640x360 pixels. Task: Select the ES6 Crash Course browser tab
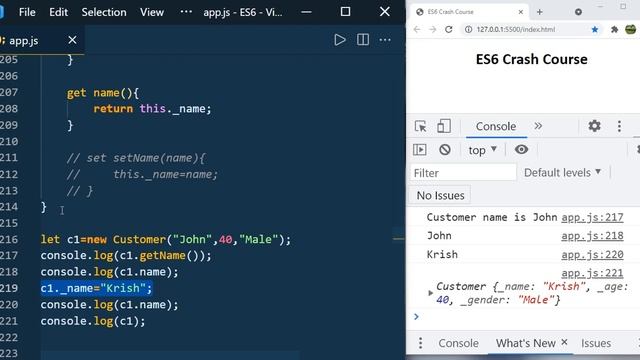(x=469, y=12)
